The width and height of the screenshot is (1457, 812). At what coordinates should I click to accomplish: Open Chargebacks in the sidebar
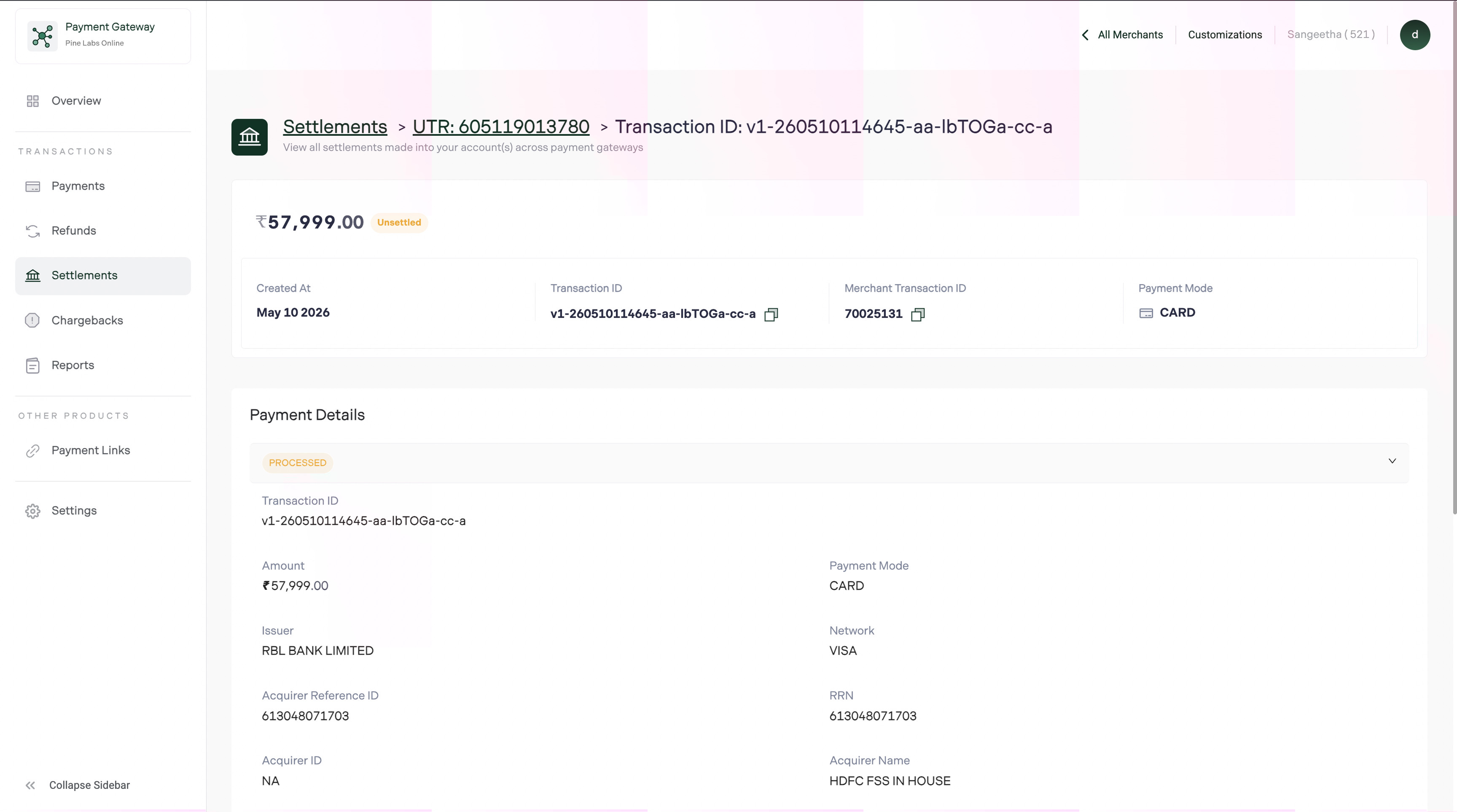pyautogui.click(x=103, y=320)
